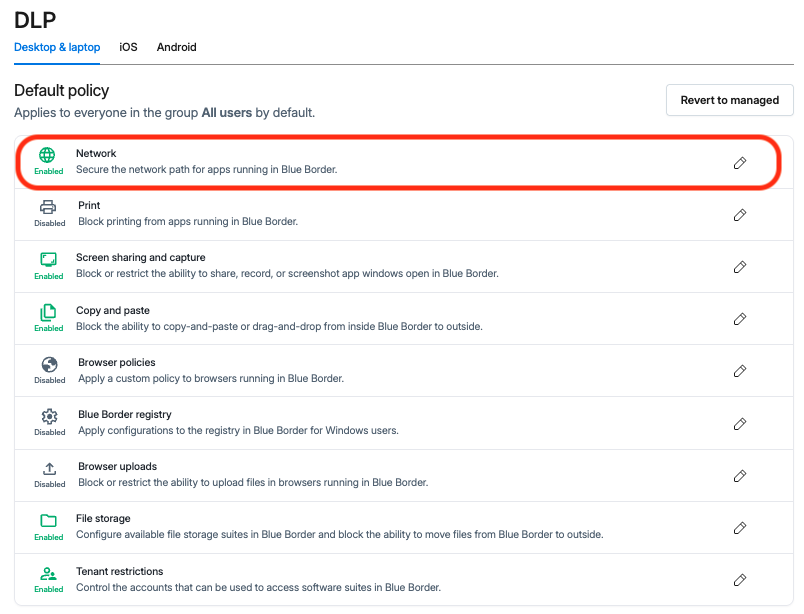This screenshot has height=614, width=804.
Task: Click the Enabled status under Network
Action: click(49, 171)
